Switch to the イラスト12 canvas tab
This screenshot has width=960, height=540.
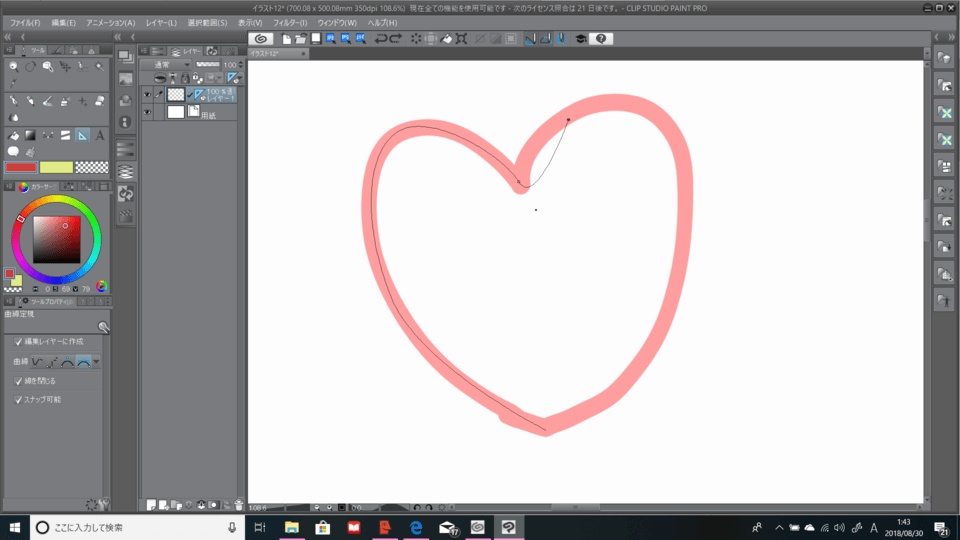click(x=272, y=53)
